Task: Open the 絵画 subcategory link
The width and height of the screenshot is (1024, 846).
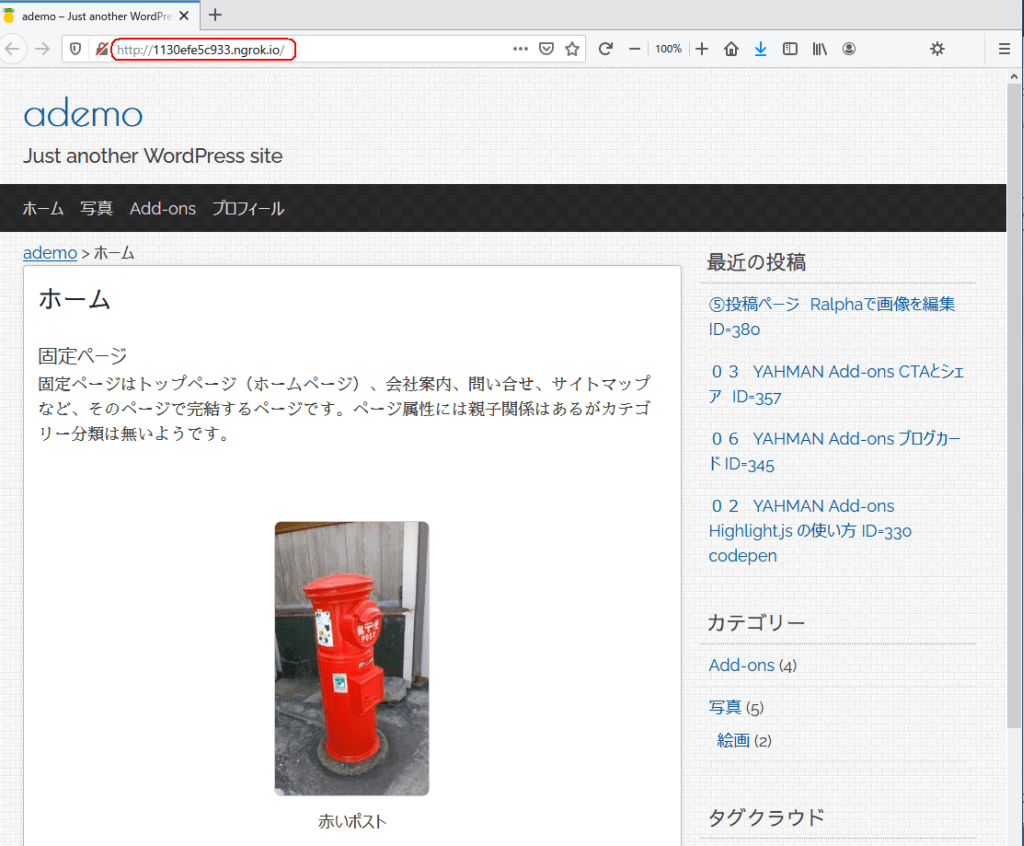Action: coord(733,741)
